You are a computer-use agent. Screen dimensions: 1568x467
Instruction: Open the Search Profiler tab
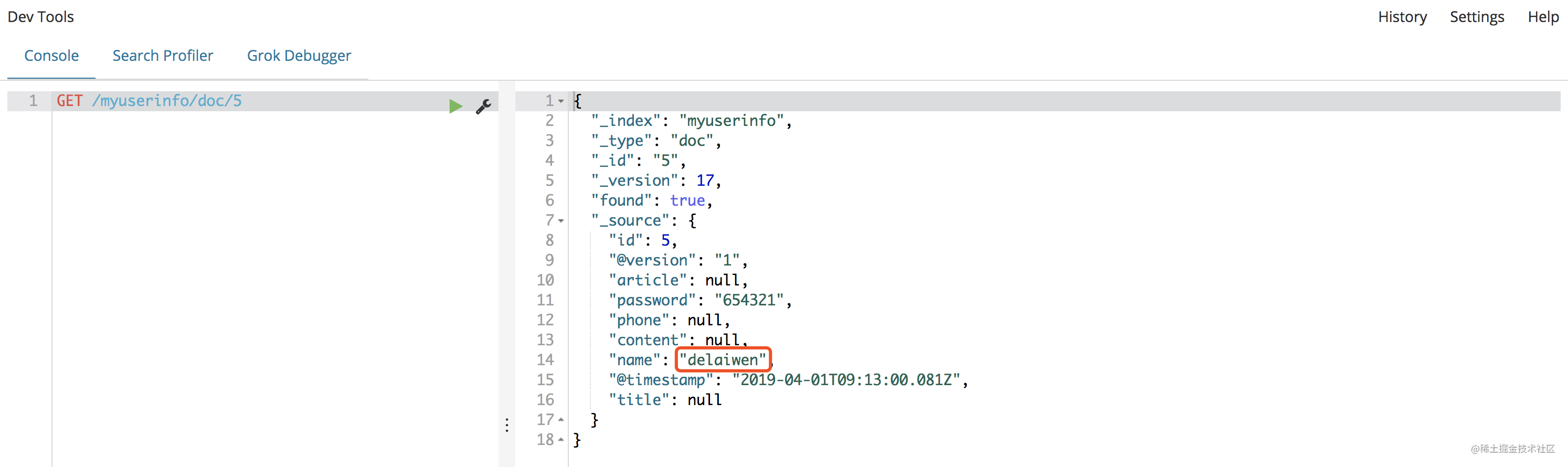pos(163,56)
